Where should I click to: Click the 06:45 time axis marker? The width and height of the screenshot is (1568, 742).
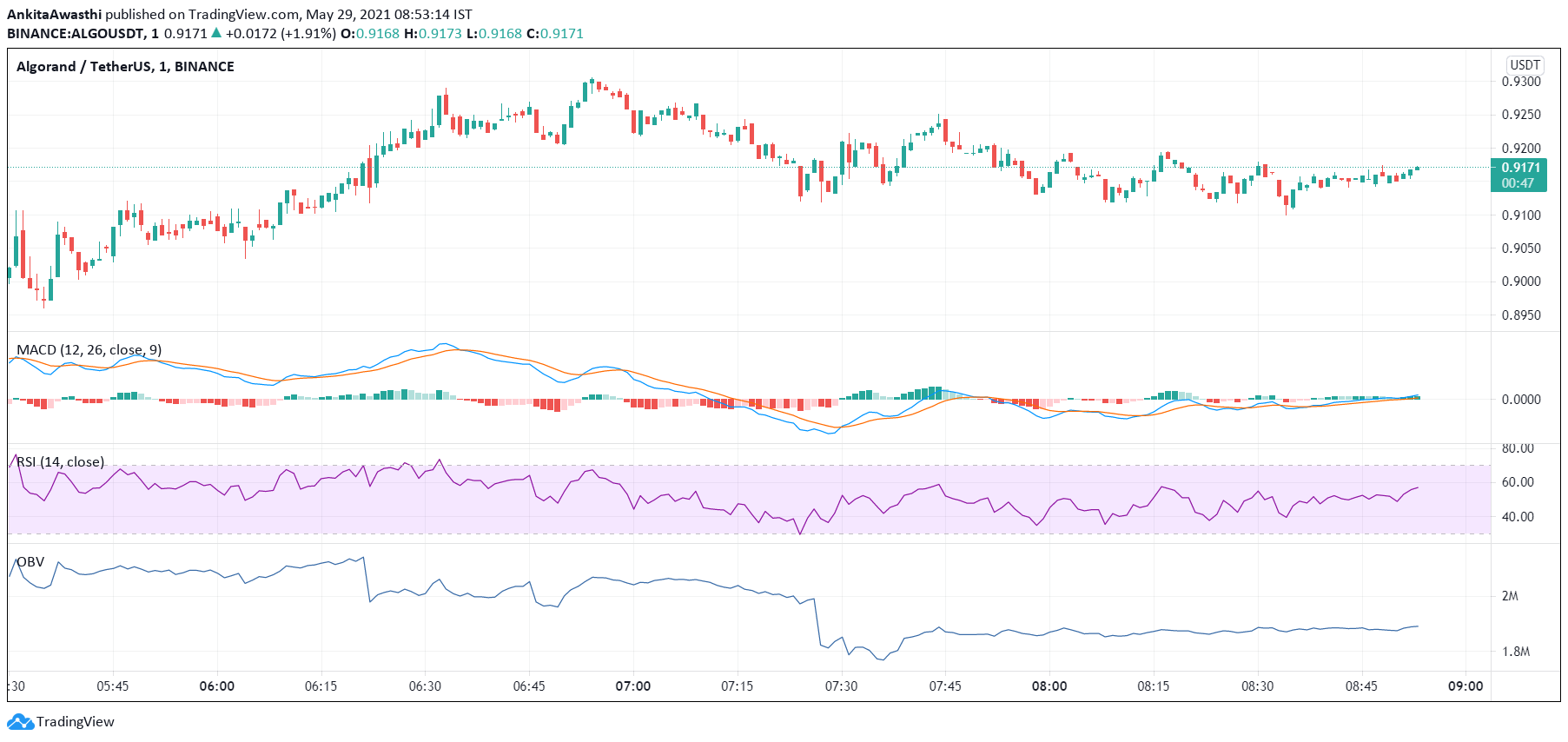(529, 686)
